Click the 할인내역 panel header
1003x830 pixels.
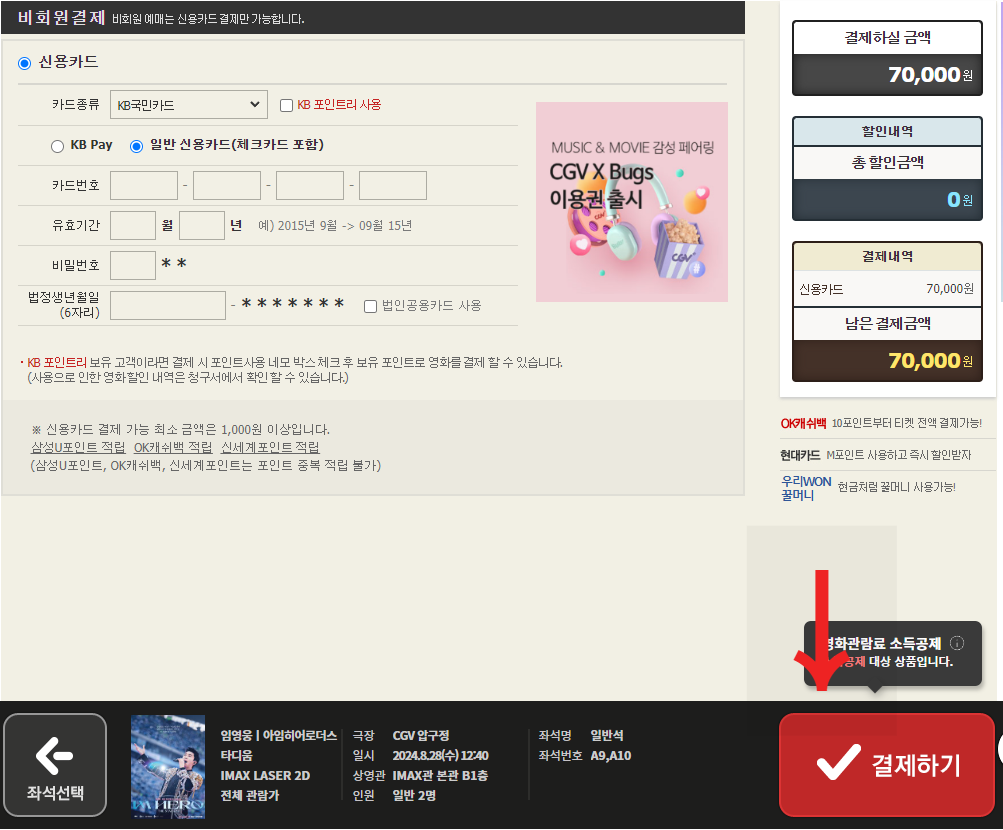pos(887,132)
